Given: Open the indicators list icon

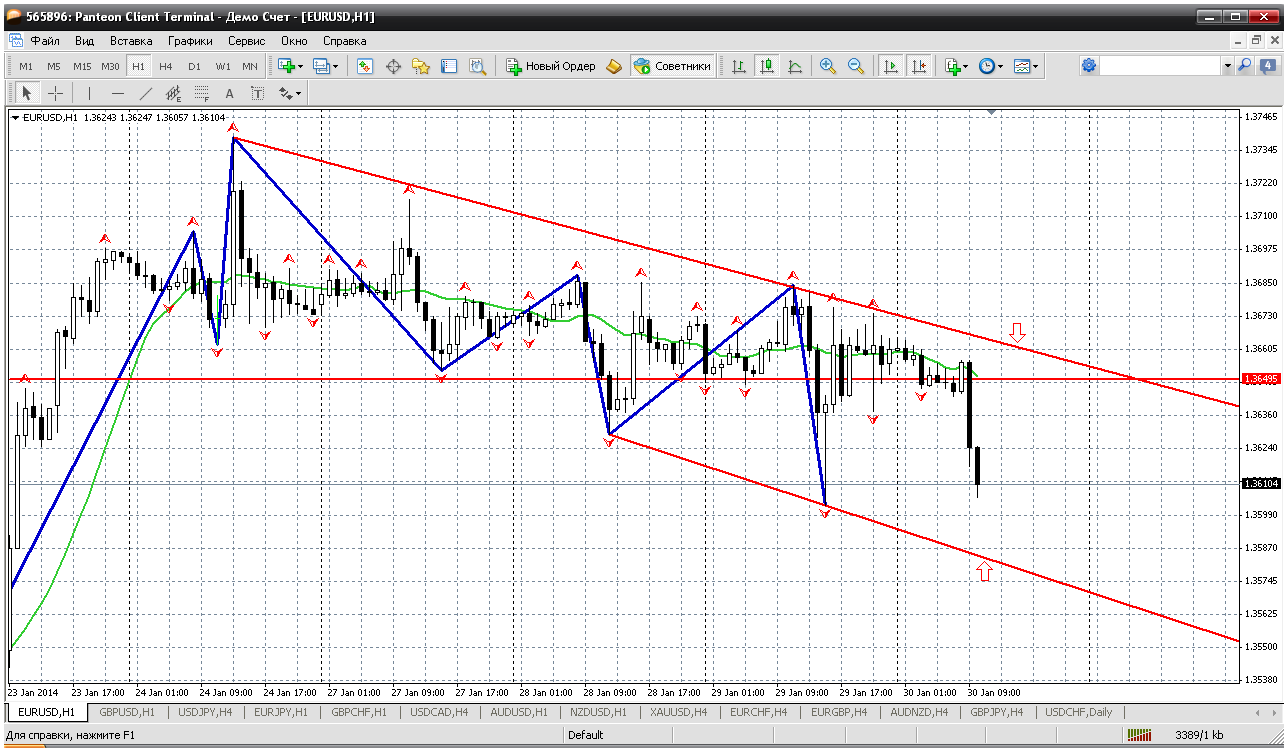Looking at the screenshot, I should (952, 66).
